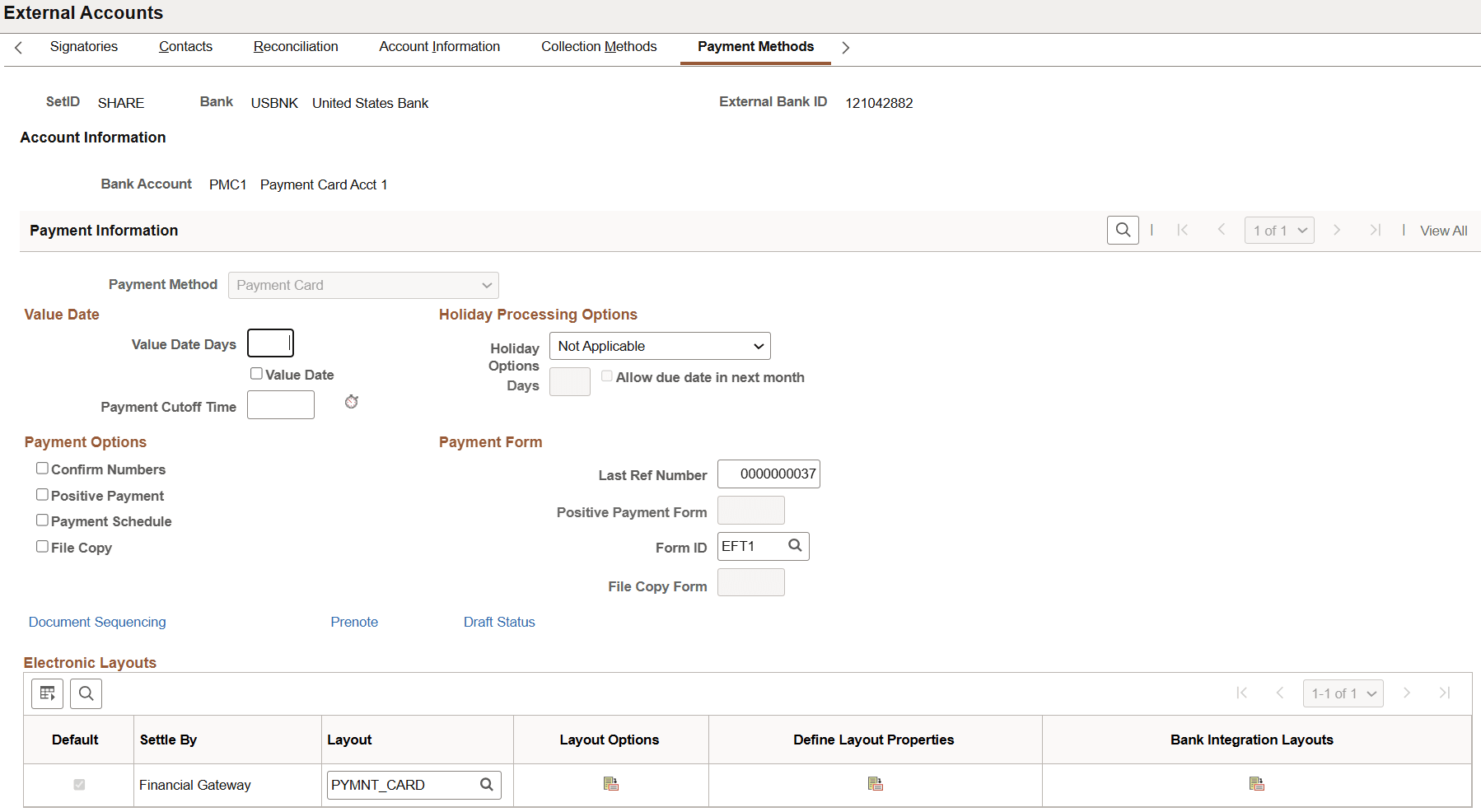Open the Payment Method dropdown
The width and height of the screenshot is (1481, 812).
coord(362,284)
